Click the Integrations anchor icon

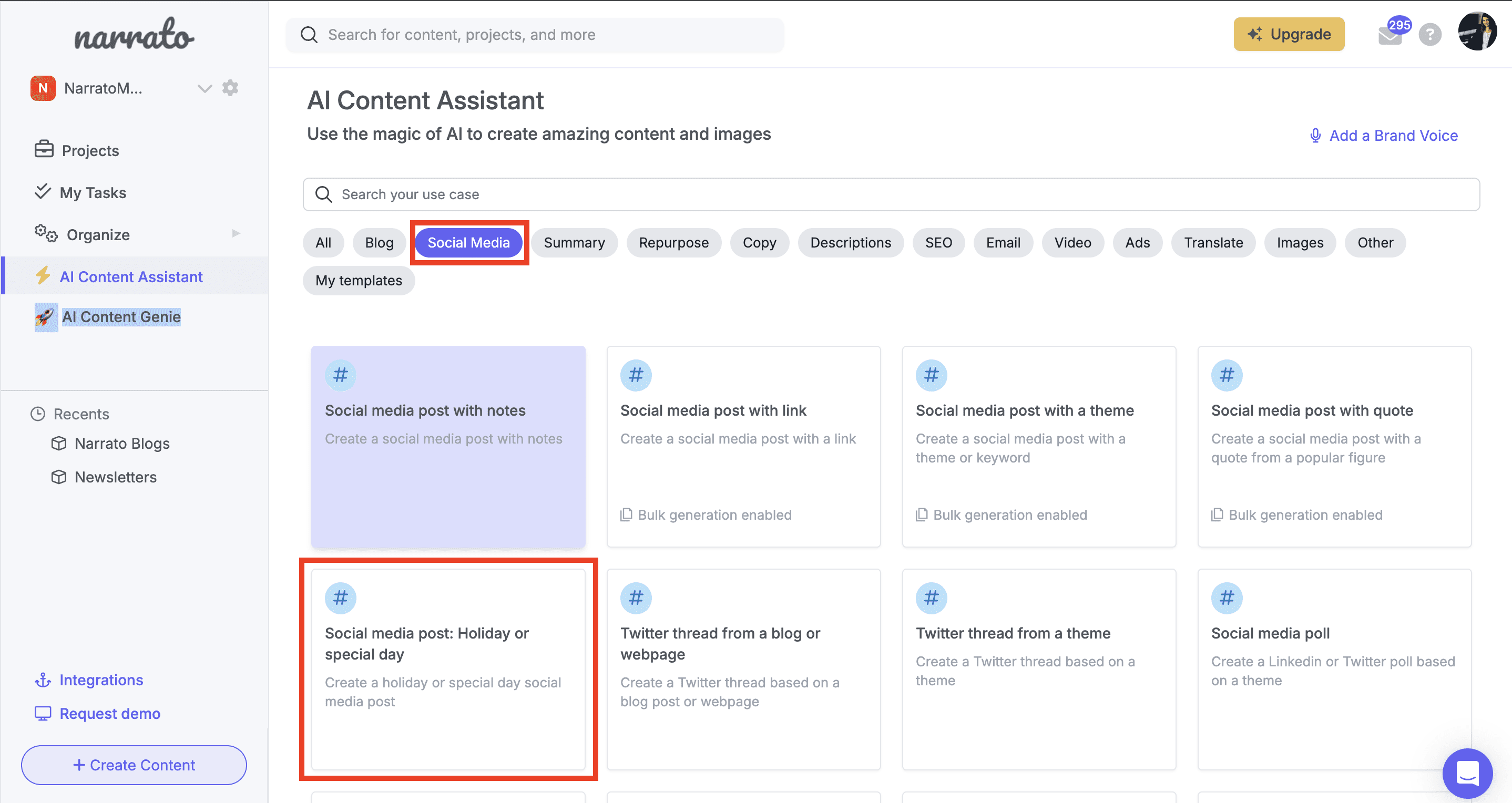(43, 681)
